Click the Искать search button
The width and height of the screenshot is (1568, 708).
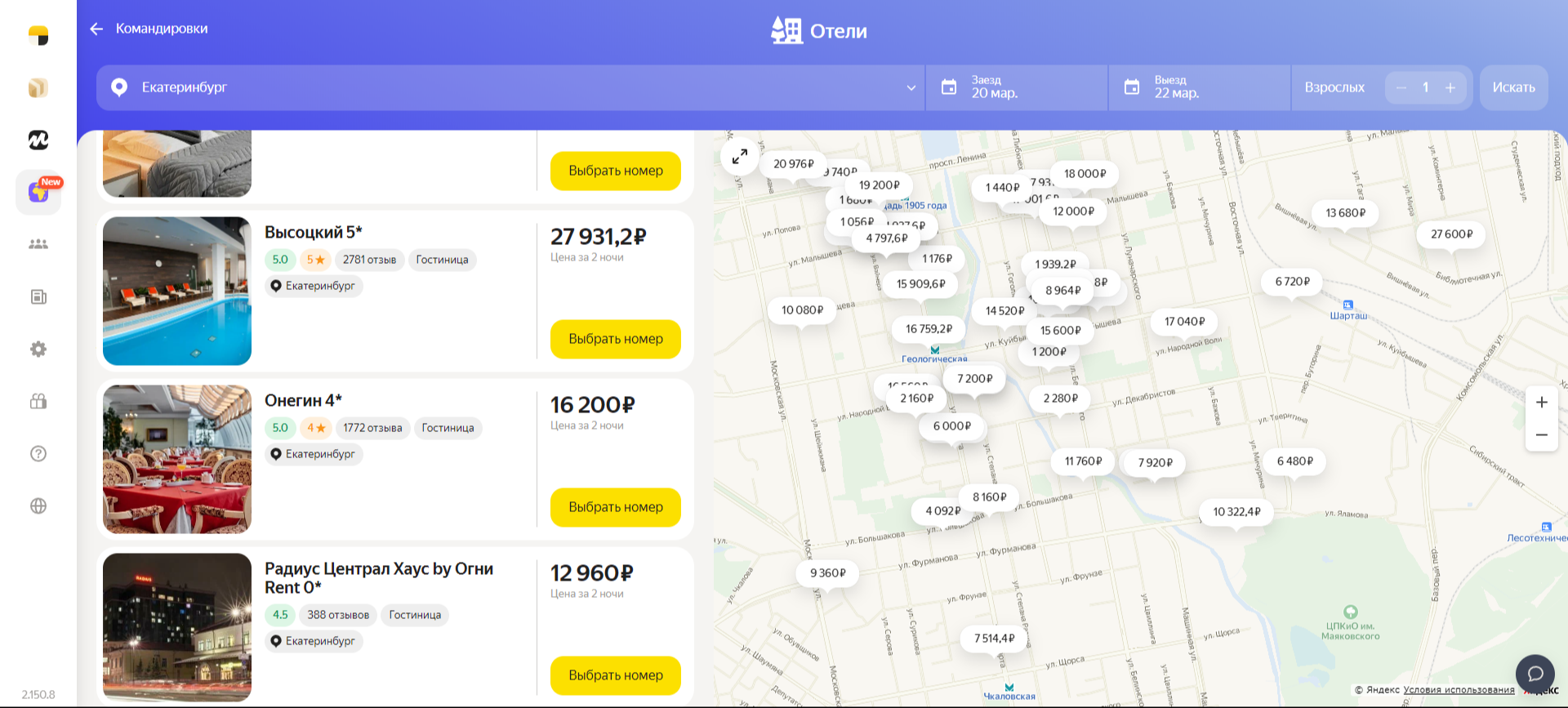click(x=1514, y=87)
